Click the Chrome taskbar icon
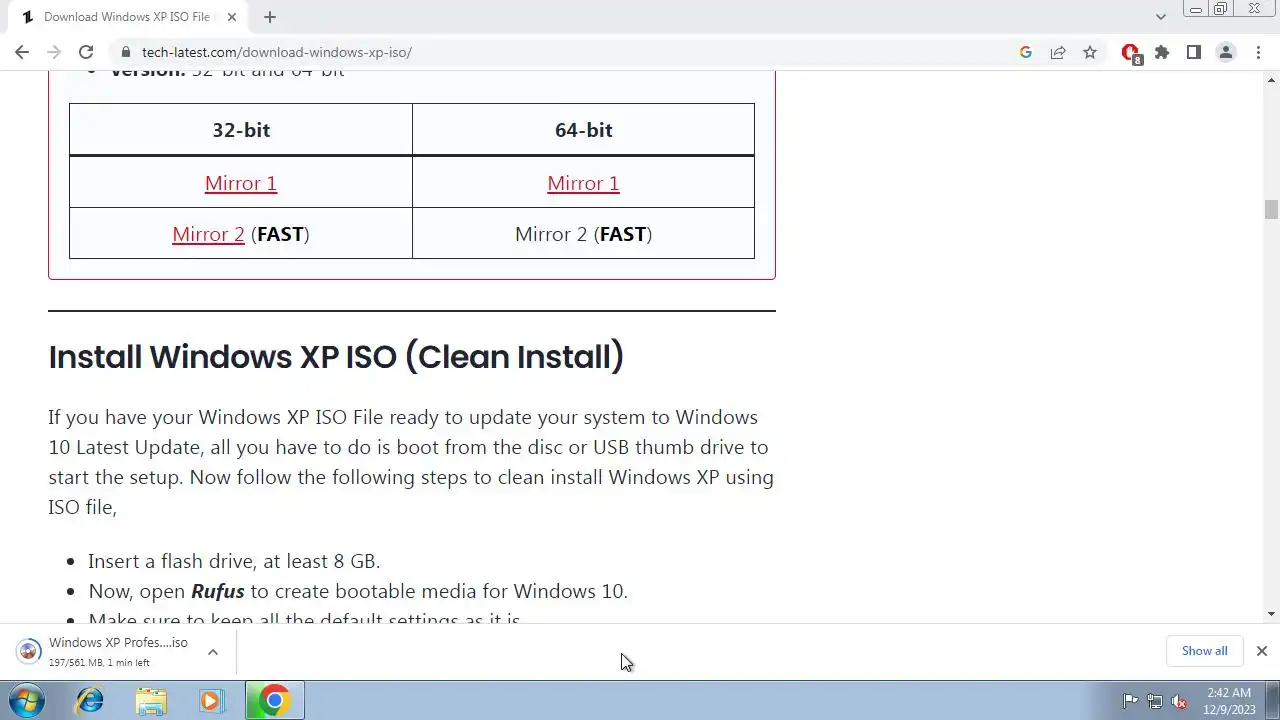The image size is (1280, 720). click(275, 701)
